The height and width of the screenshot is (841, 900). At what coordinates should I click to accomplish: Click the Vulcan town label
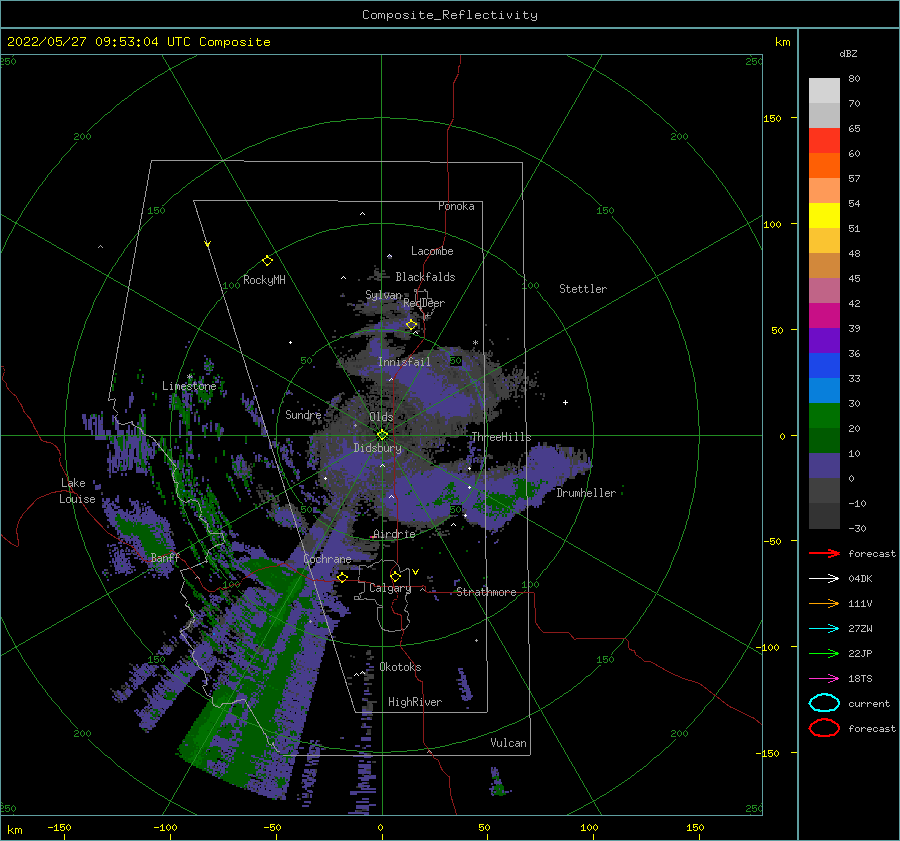tap(508, 743)
